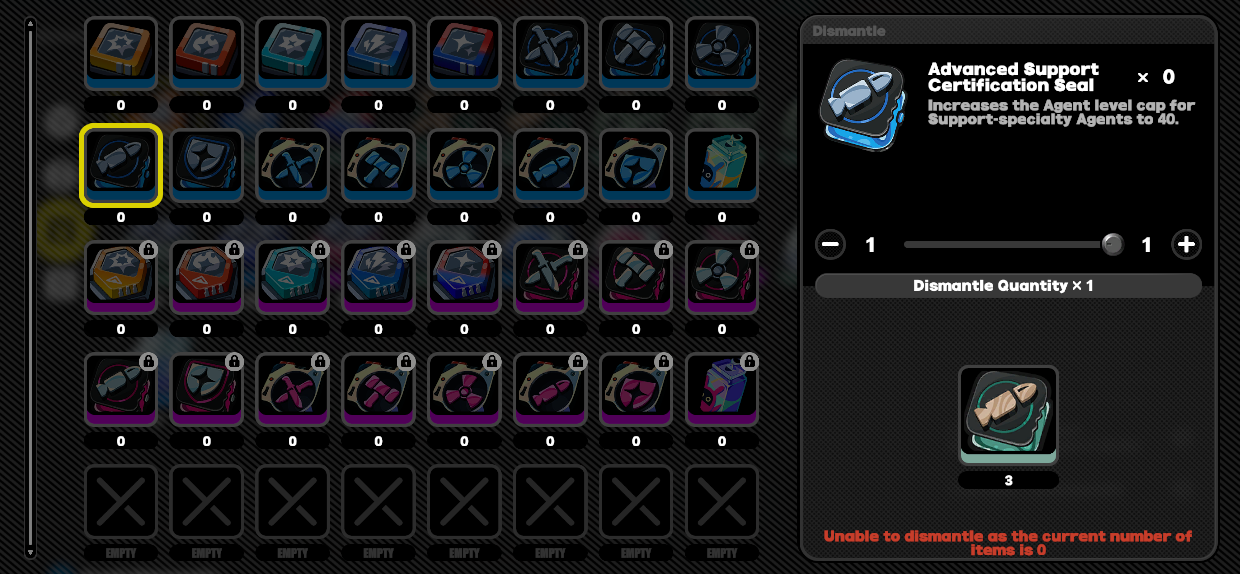Image resolution: width=1240 pixels, height=574 pixels.
Task: Click the Dismantle Quantity × 1 button
Action: pyautogui.click(x=1008, y=286)
